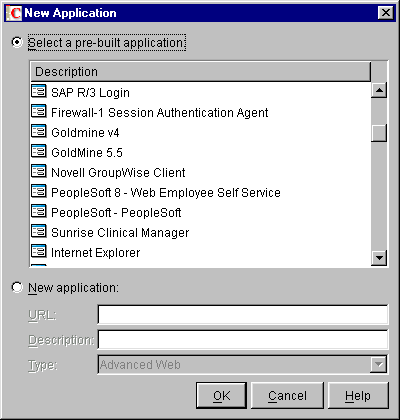400x420 pixels.
Task: Close the New Application dialog
Action: tap(386, 13)
